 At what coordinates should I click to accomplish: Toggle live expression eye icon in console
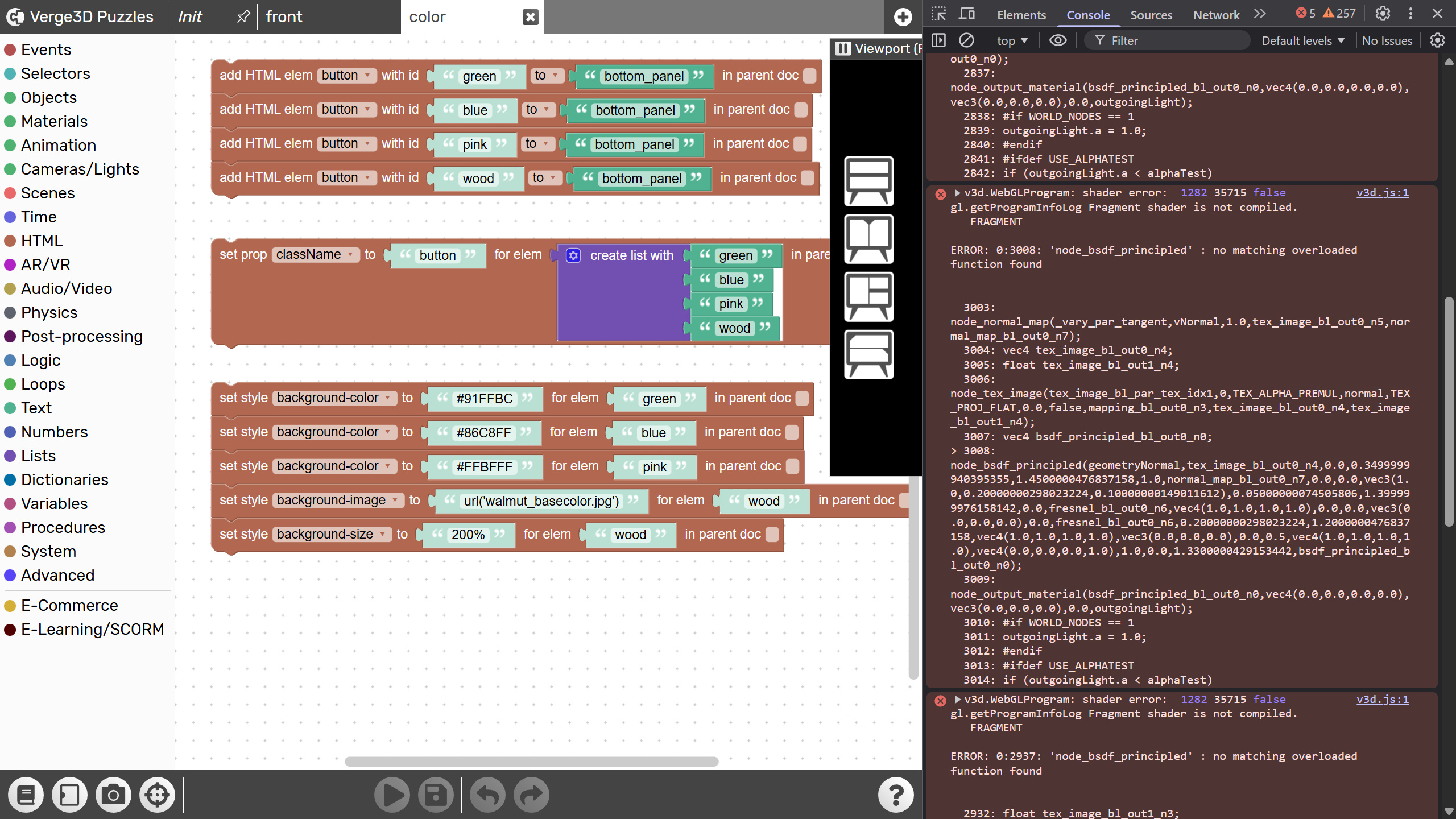pos(1058,40)
